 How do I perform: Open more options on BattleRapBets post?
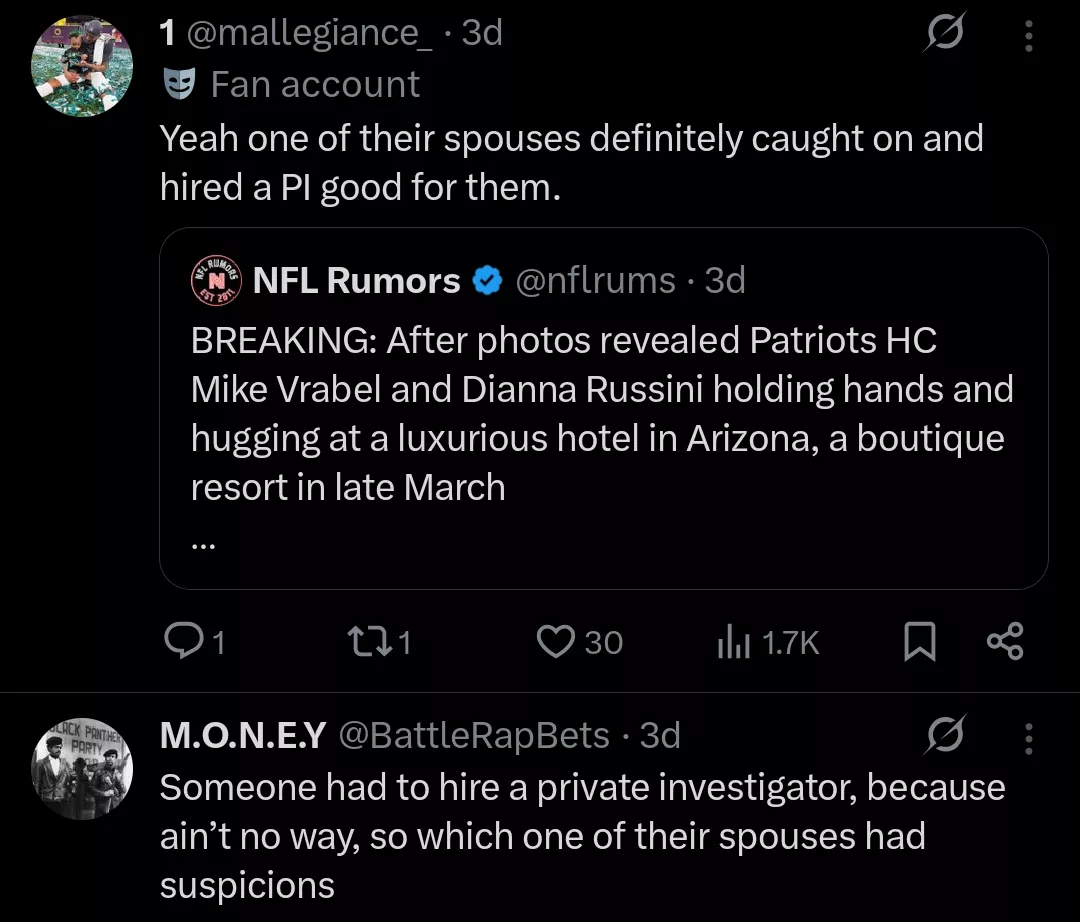[1029, 738]
